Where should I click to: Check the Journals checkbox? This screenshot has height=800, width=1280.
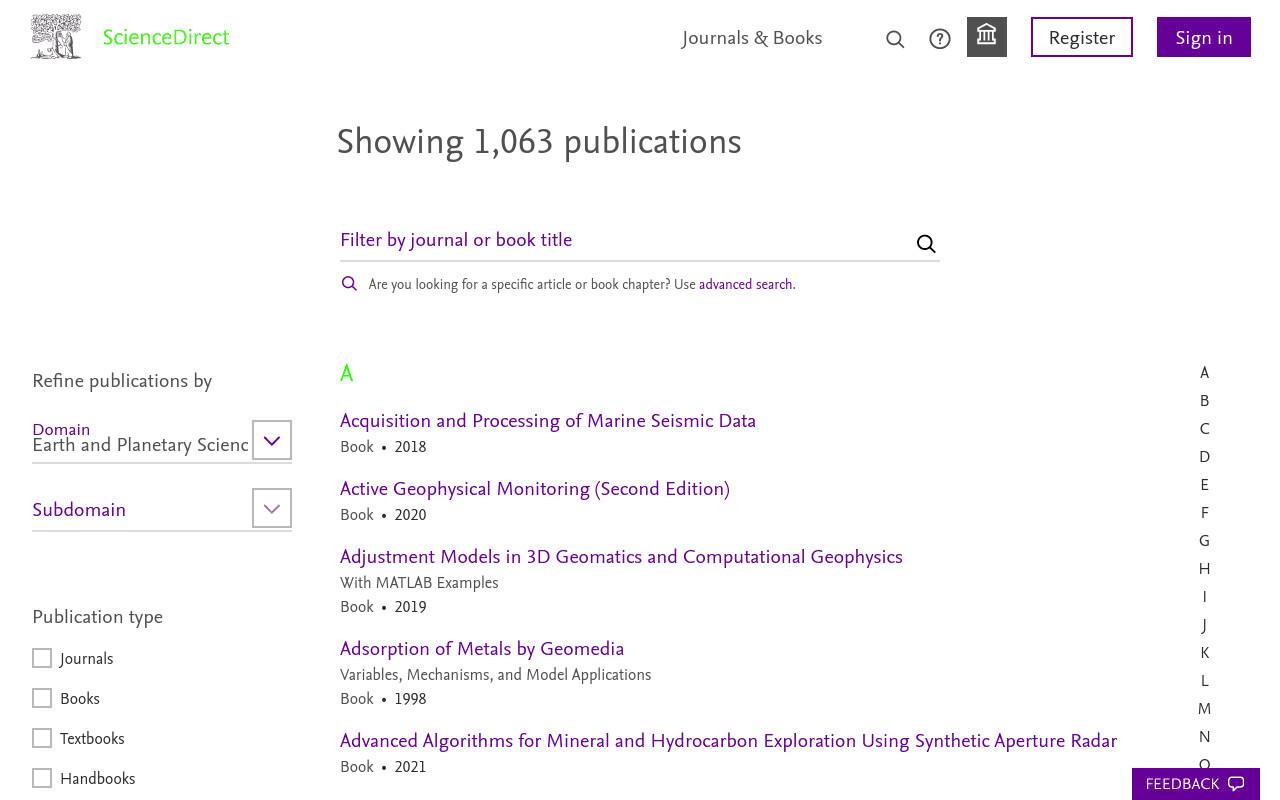click(x=42, y=658)
